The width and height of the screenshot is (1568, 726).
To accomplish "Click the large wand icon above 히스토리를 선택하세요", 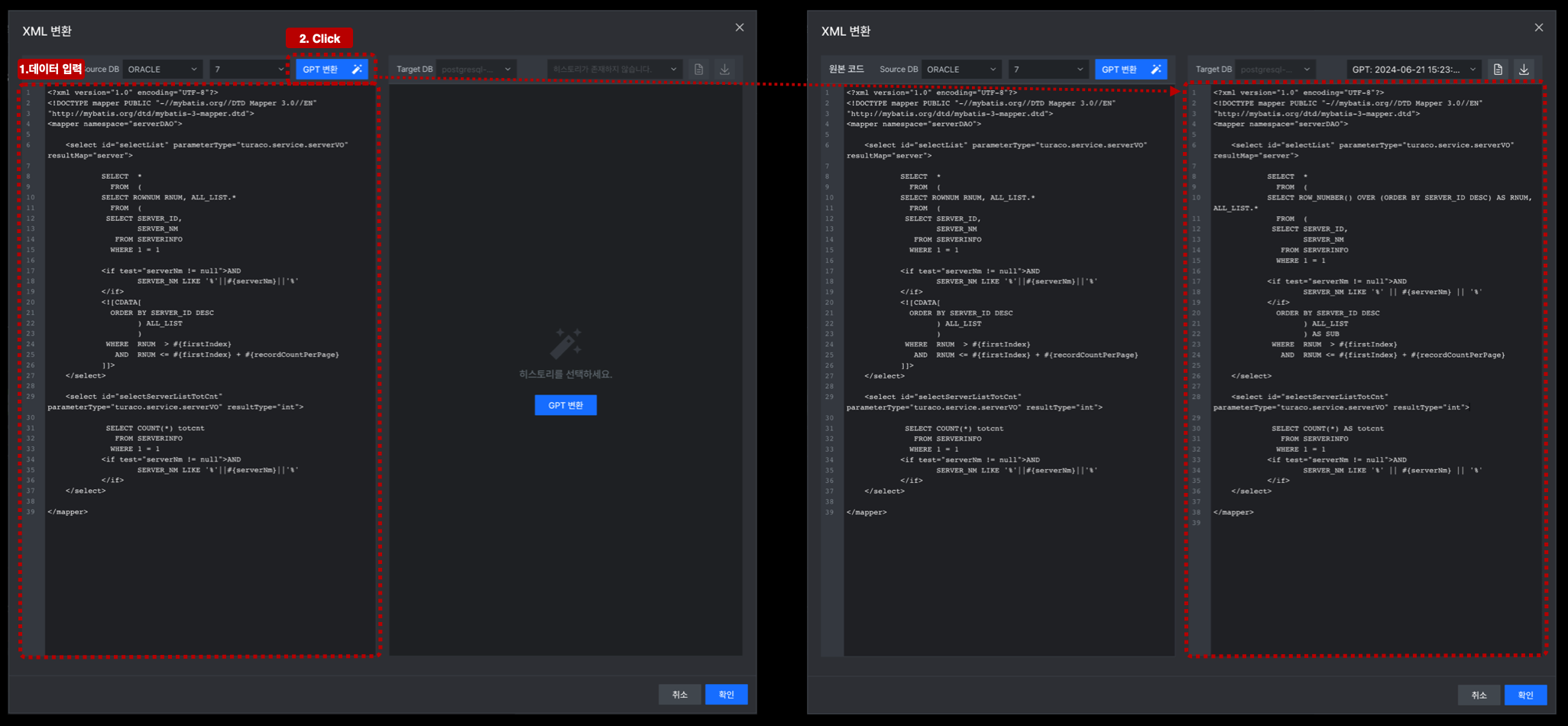I will [566, 343].
